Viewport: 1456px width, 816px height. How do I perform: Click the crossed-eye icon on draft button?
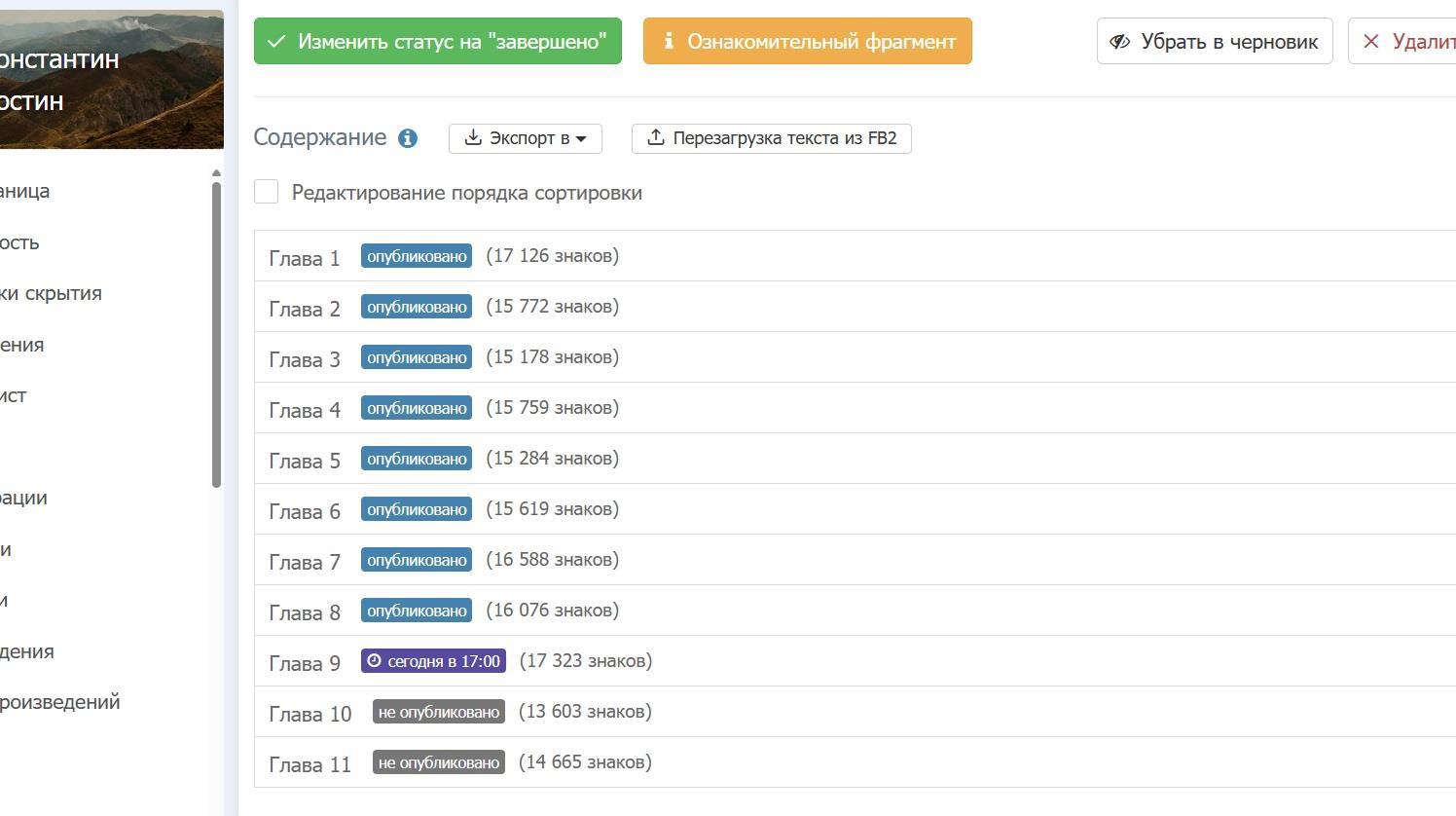point(1120,42)
